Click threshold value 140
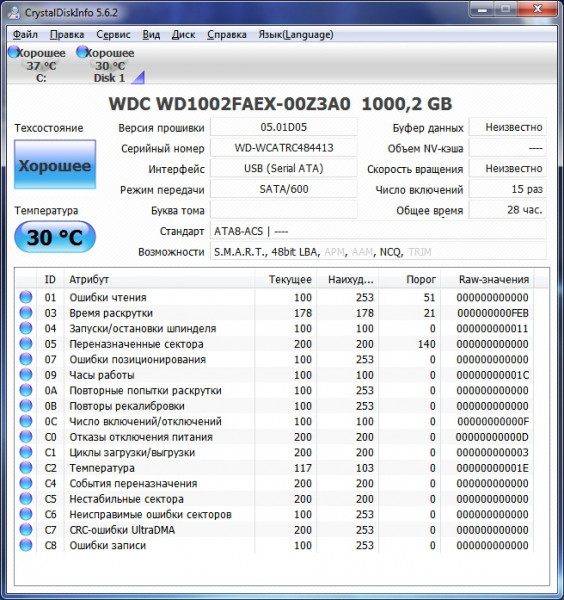The image size is (564, 600). 427,344
